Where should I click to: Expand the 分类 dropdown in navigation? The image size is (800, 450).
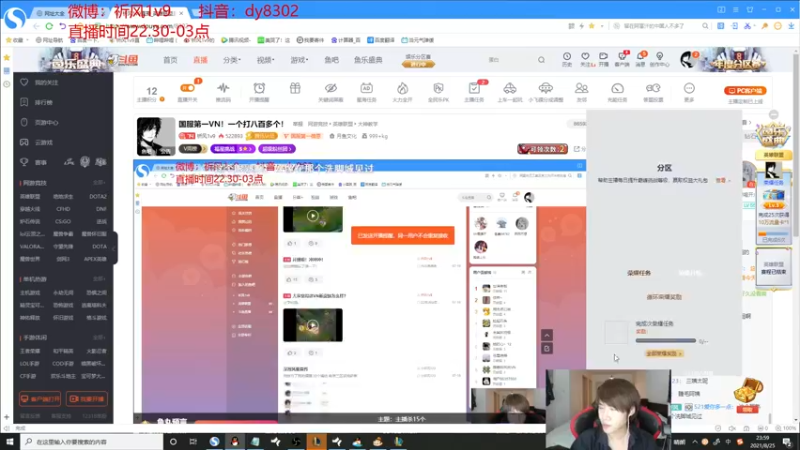click(232, 60)
